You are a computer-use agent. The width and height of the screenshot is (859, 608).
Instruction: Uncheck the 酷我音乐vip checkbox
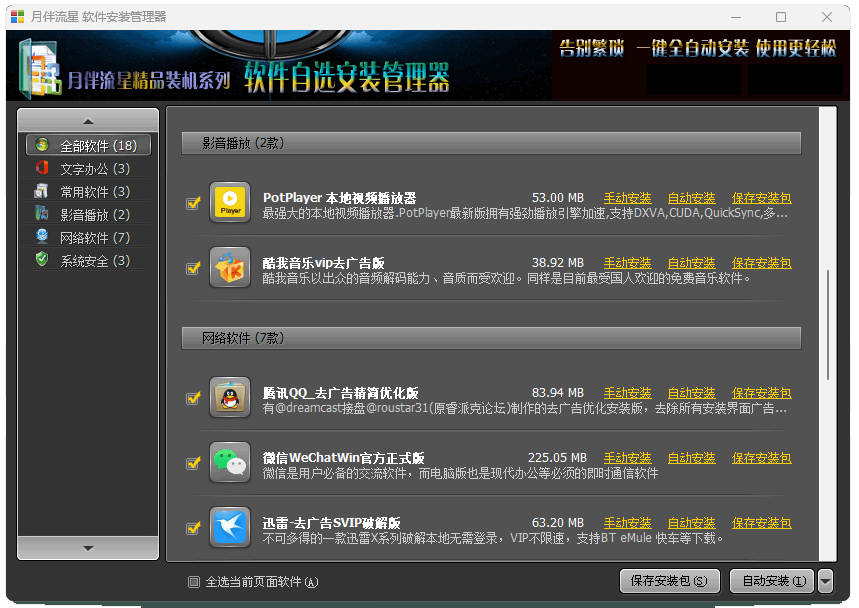tap(193, 268)
